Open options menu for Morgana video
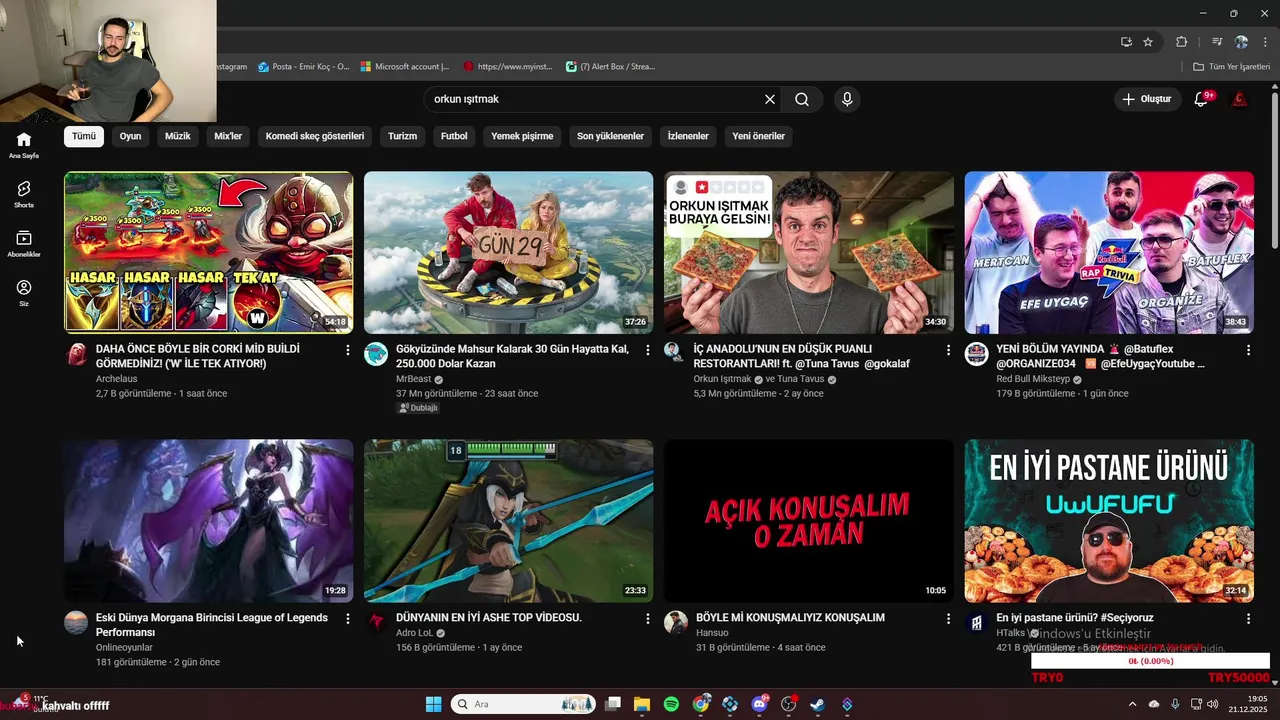 (348, 619)
